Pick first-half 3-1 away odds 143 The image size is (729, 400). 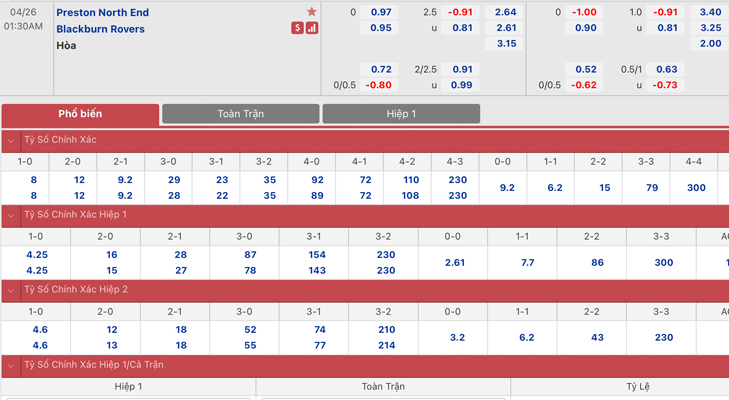317,271
